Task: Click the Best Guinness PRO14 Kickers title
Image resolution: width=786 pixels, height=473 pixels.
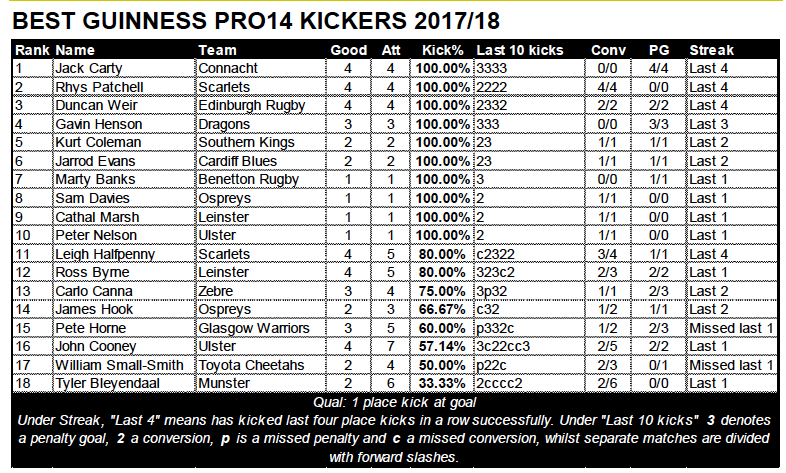Action: pyautogui.click(x=256, y=21)
